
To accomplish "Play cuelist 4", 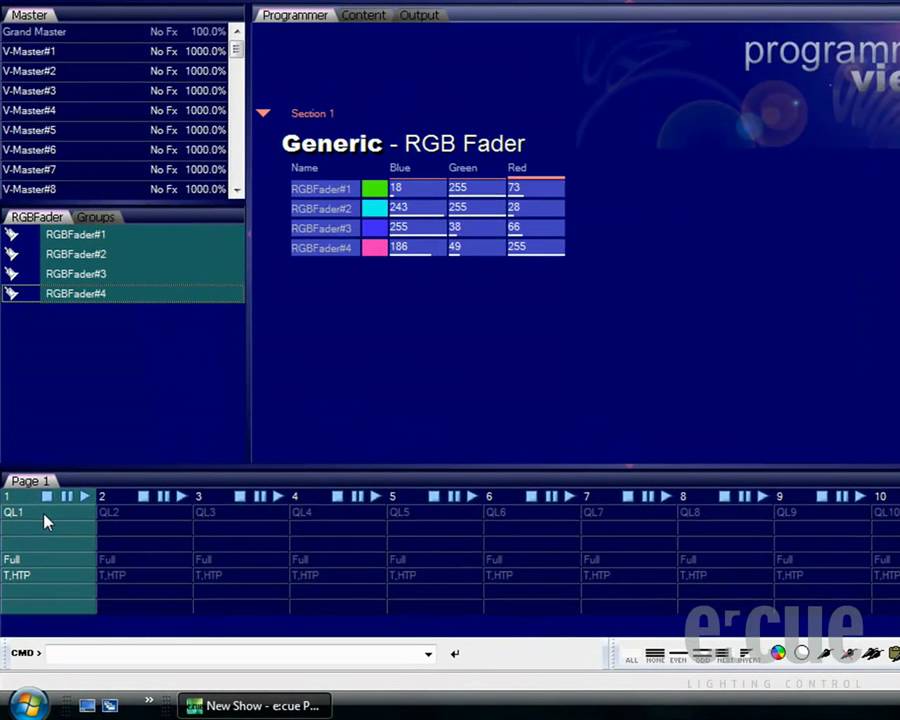I will pos(376,496).
